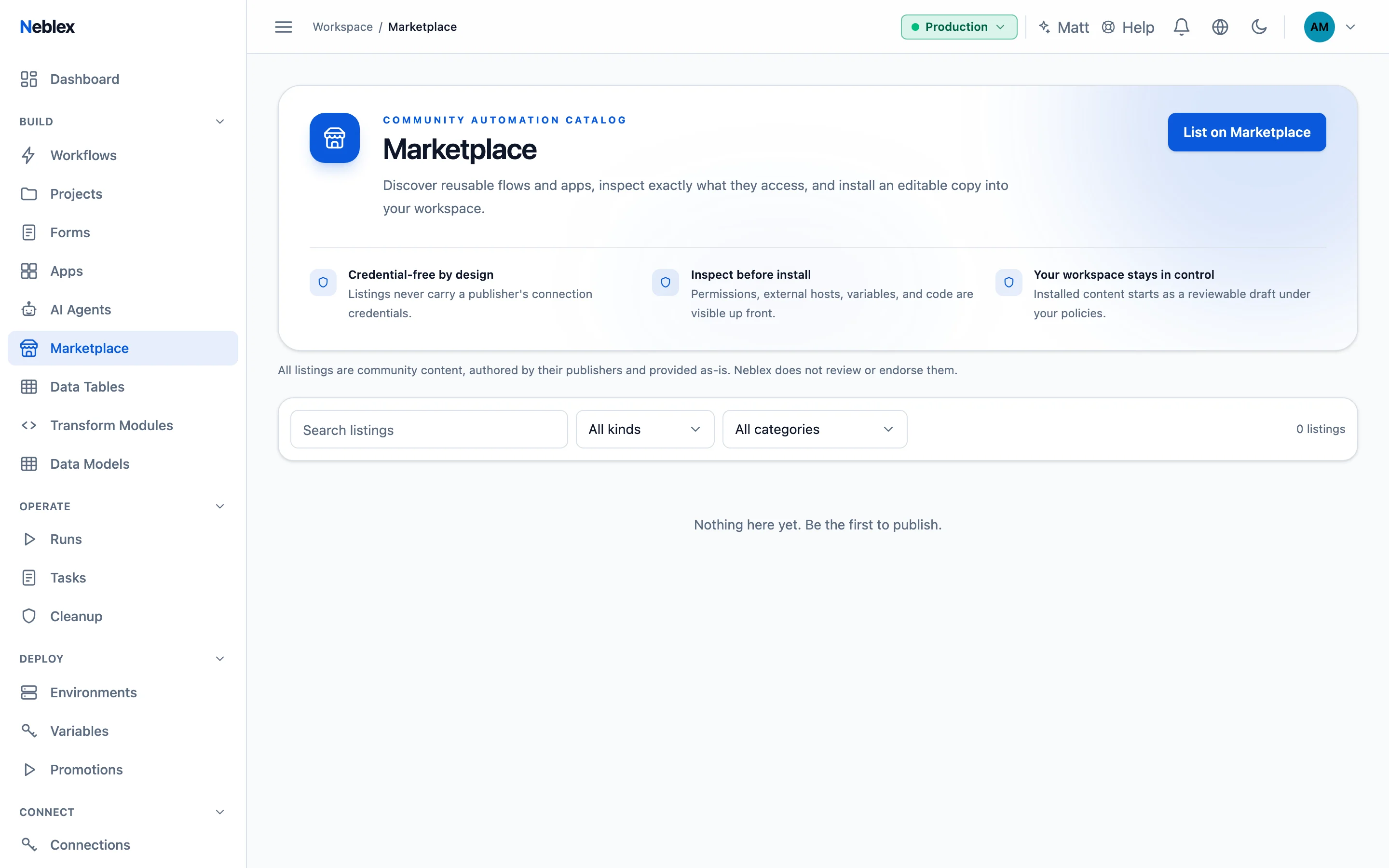Open the All kinds filter dropdown
This screenshot has width=1389, height=868.
(x=644, y=429)
